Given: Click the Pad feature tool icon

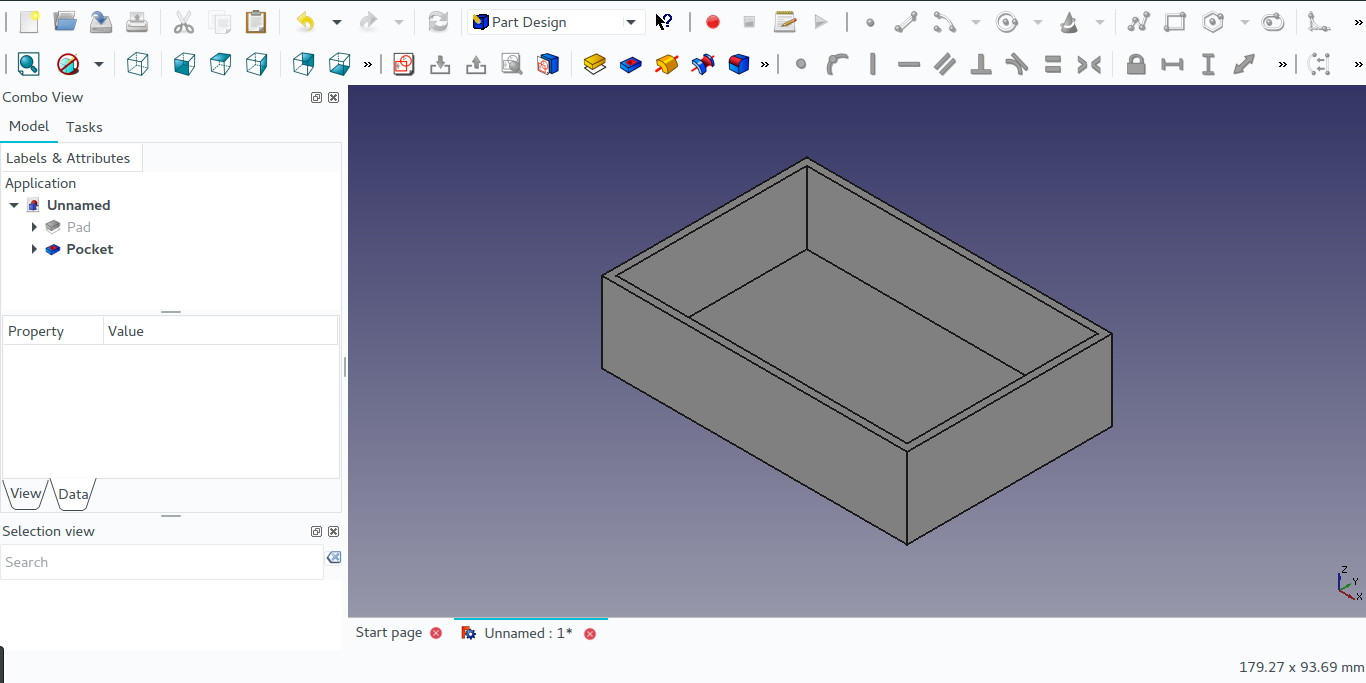Looking at the screenshot, I should [x=595, y=65].
